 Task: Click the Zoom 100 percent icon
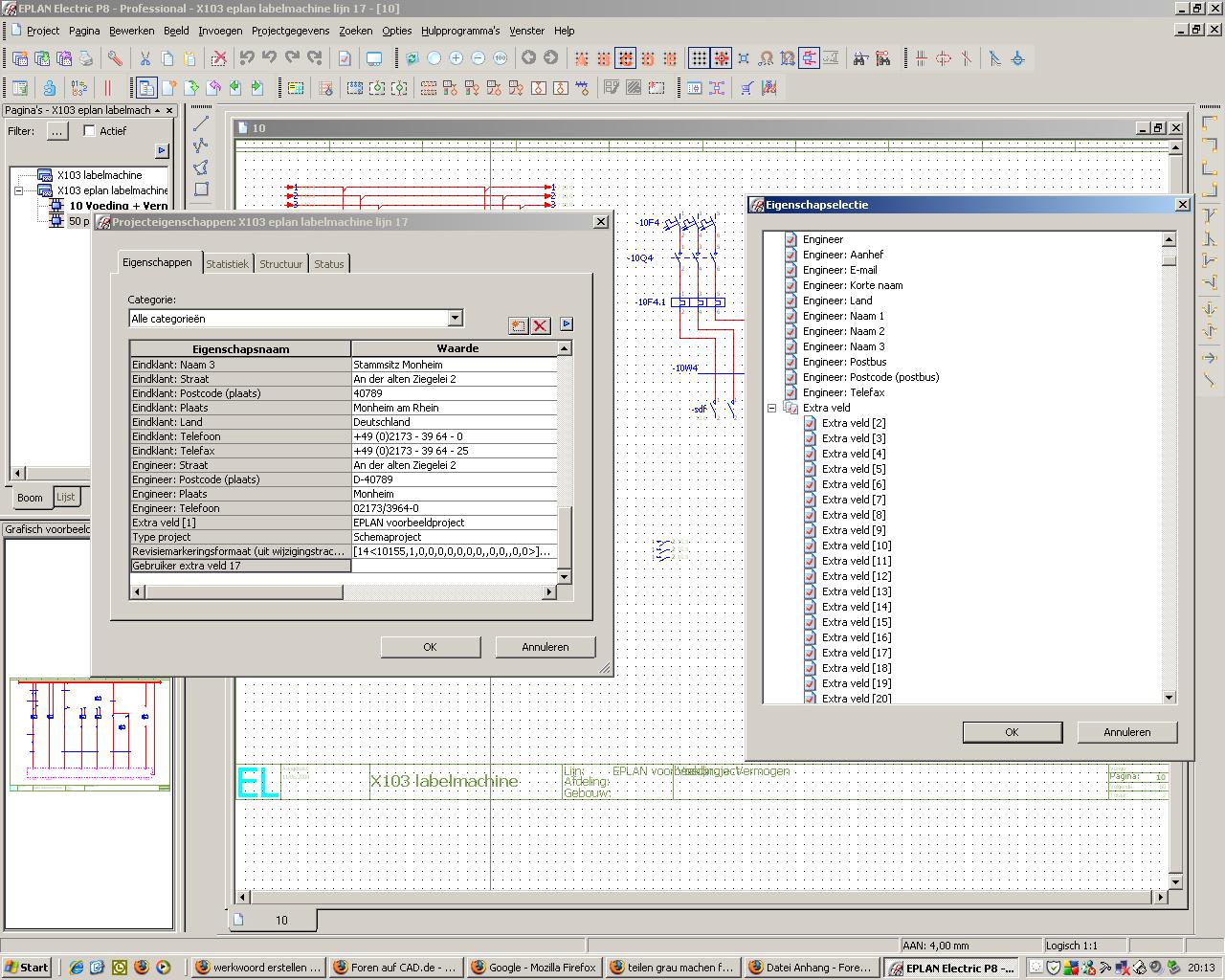coord(501,58)
